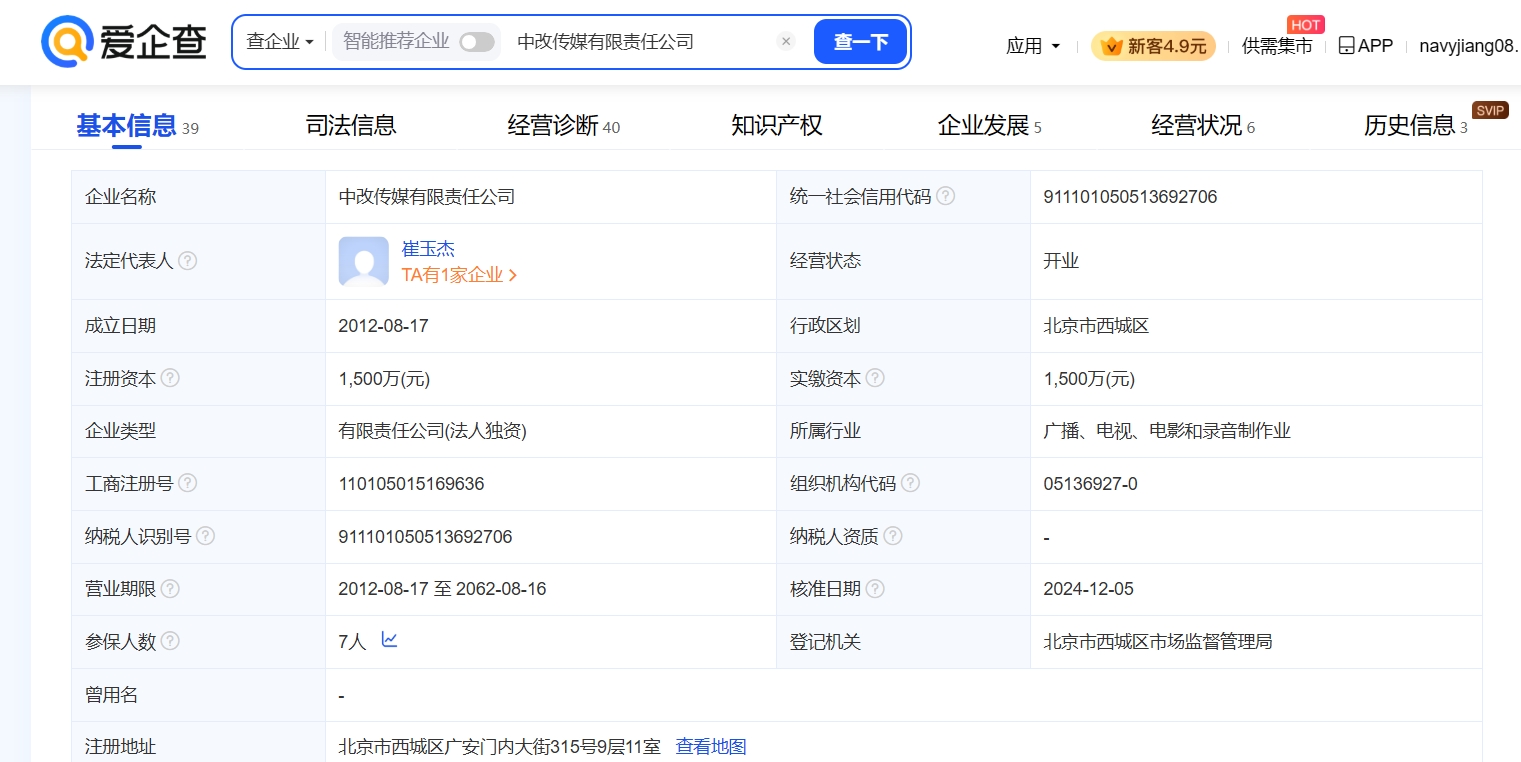Viewport: 1521px width, 762px height.
Task: Toggle the 智能推荐企业 switch
Action: point(477,42)
